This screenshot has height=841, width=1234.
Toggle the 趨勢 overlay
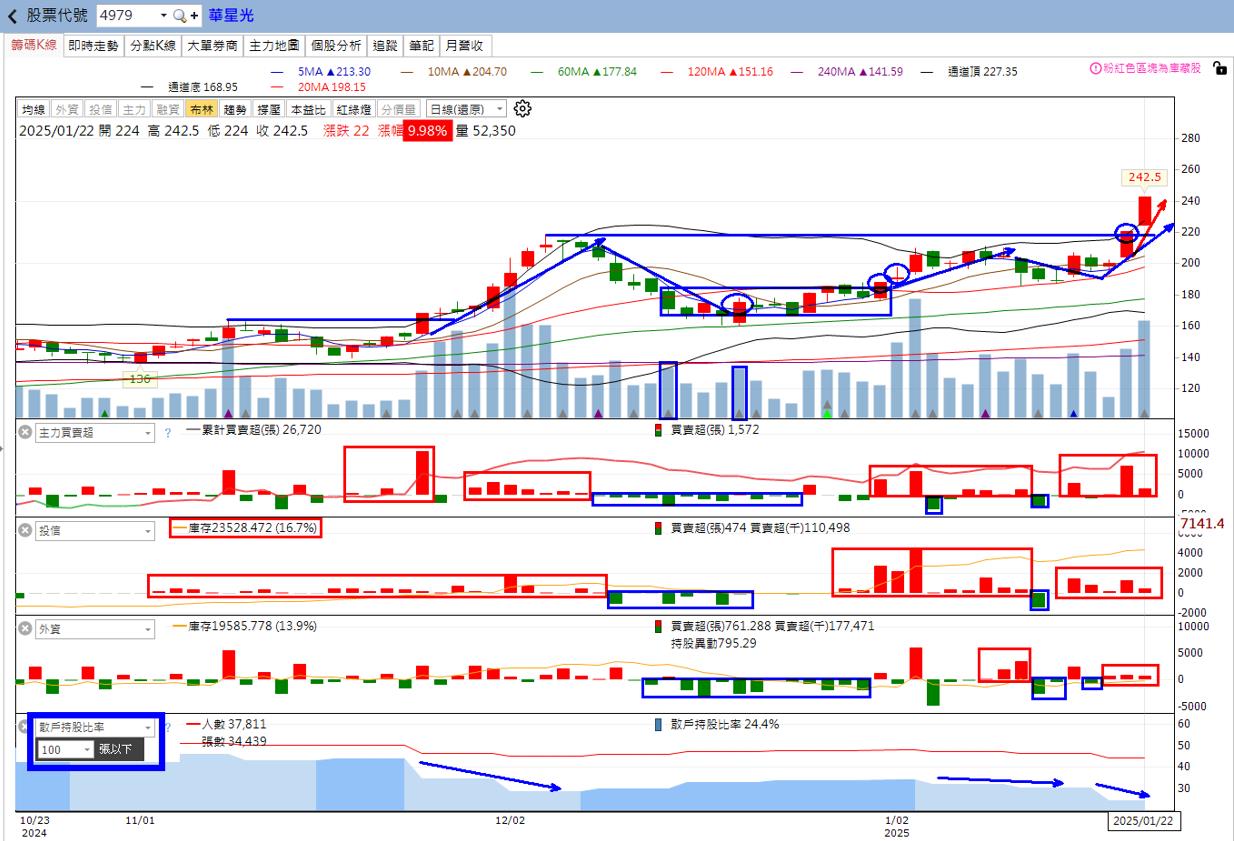click(x=235, y=110)
